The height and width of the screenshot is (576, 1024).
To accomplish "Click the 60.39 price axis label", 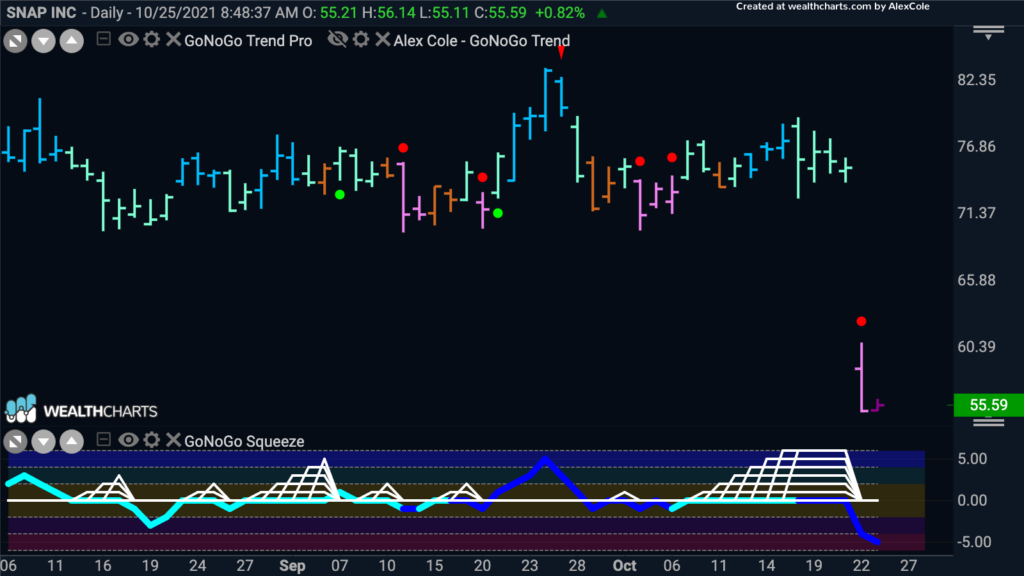I will coord(976,347).
